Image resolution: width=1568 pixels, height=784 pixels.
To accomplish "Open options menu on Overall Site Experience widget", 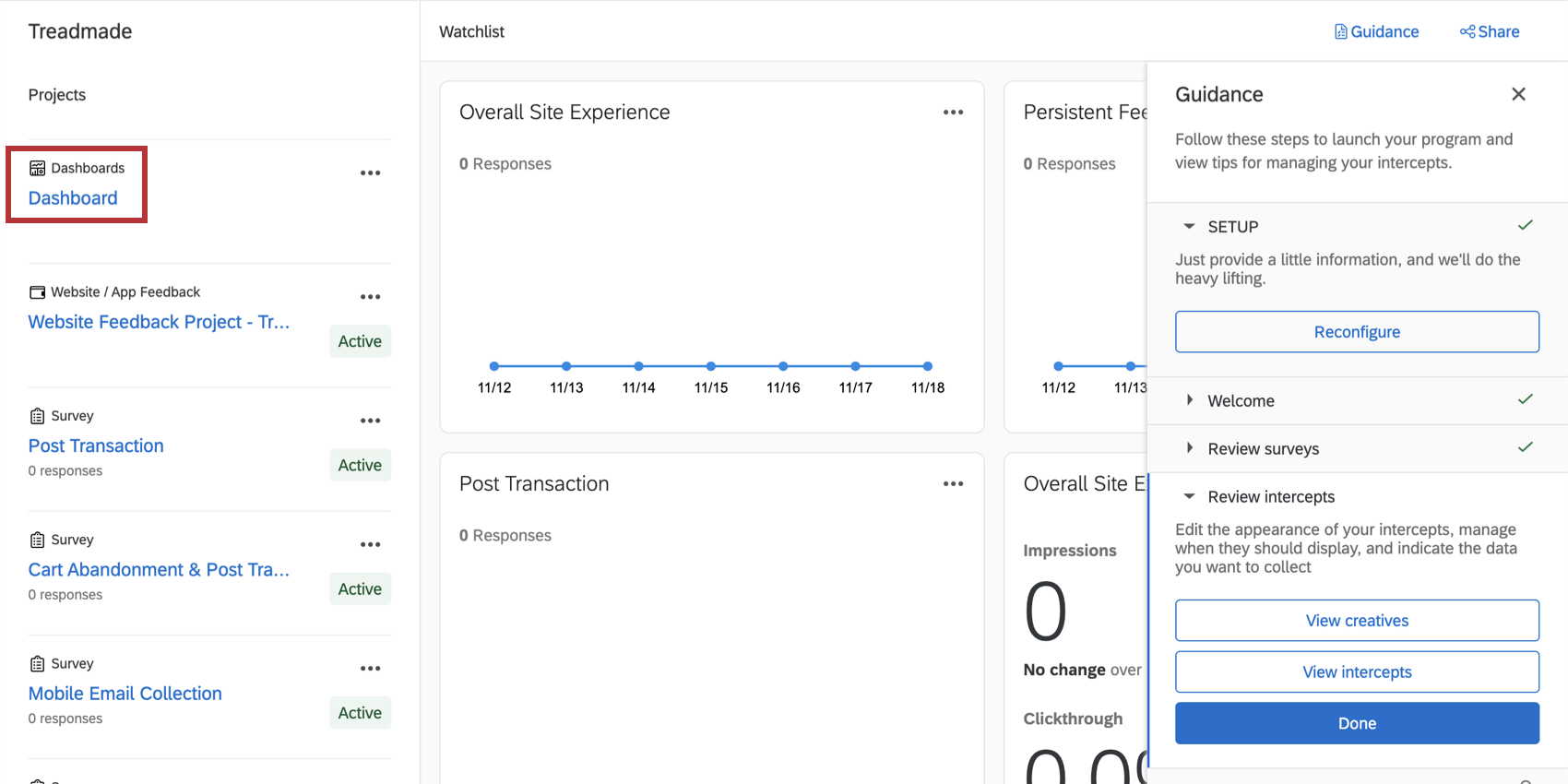I will [953, 112].
